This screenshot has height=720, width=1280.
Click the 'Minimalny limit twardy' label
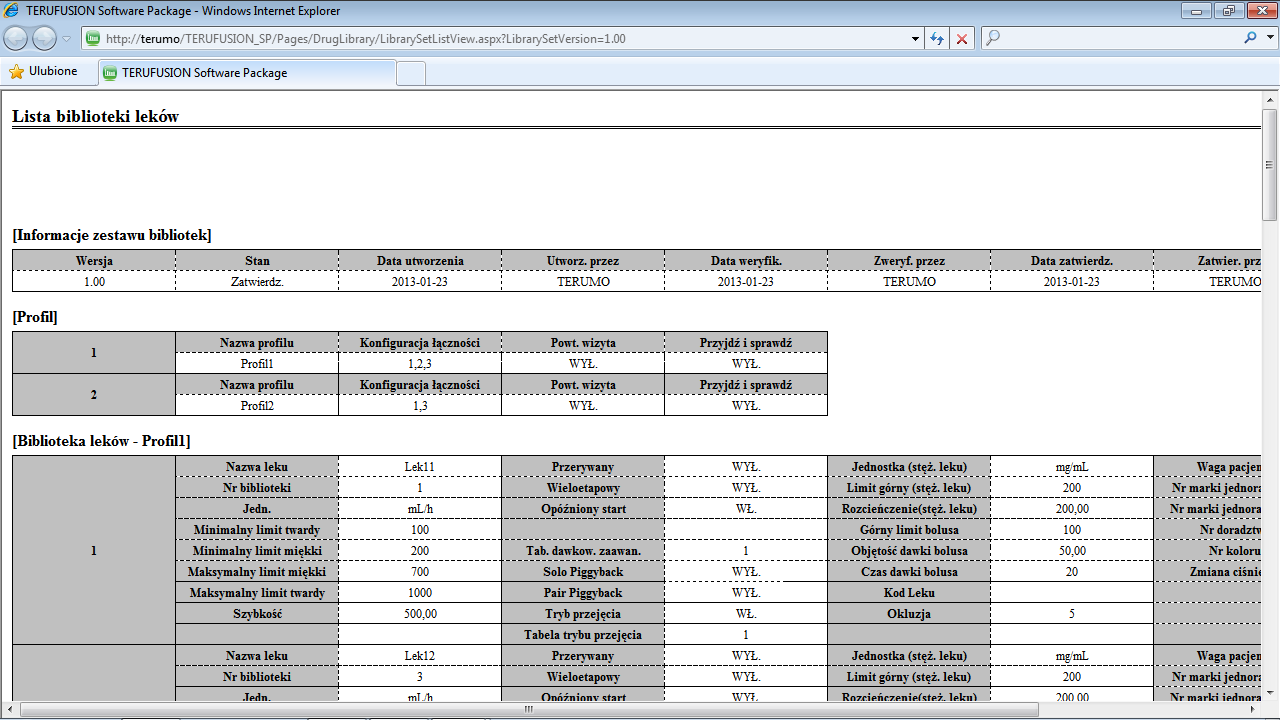point(257,530)
